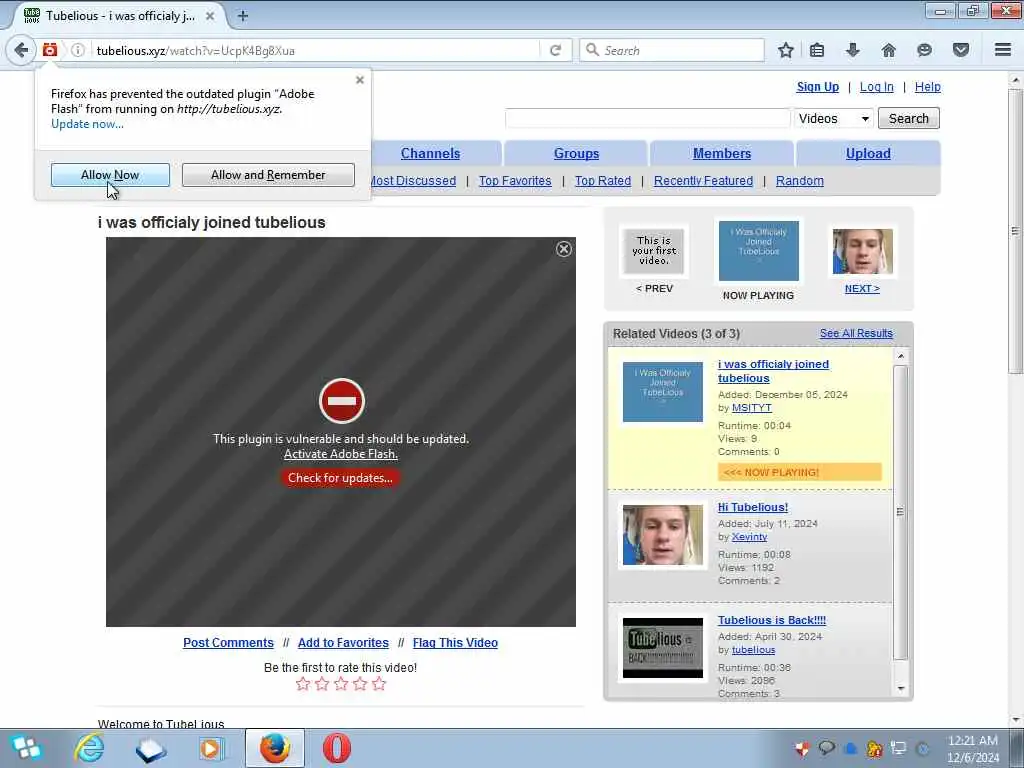
Task: Click Post Comments link
Action: 228,643
